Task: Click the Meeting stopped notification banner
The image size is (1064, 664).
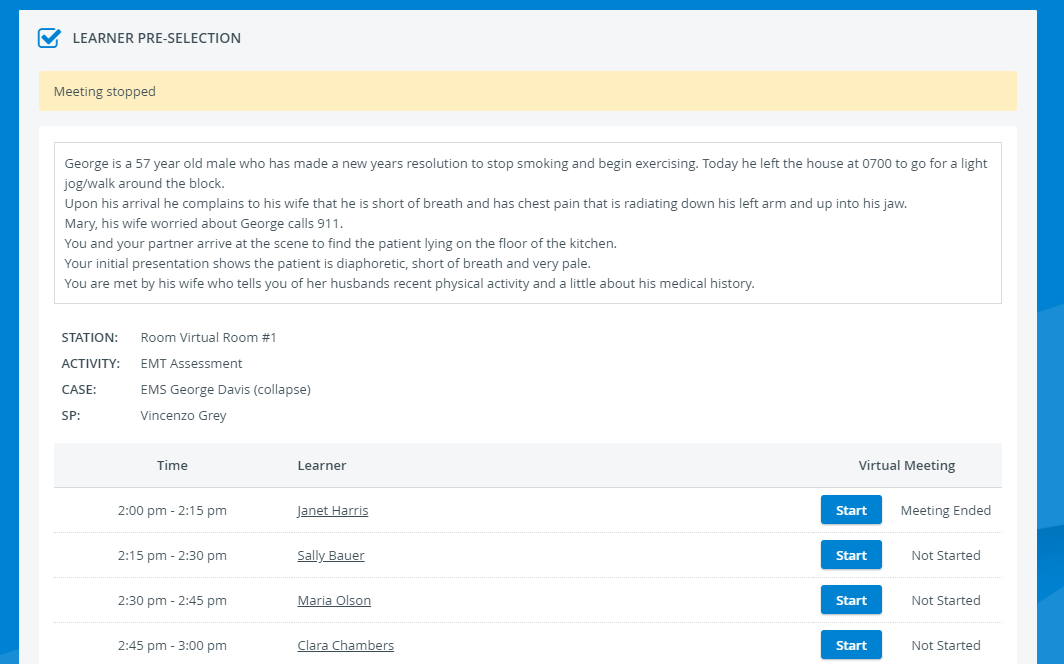Action: (527, 91)
